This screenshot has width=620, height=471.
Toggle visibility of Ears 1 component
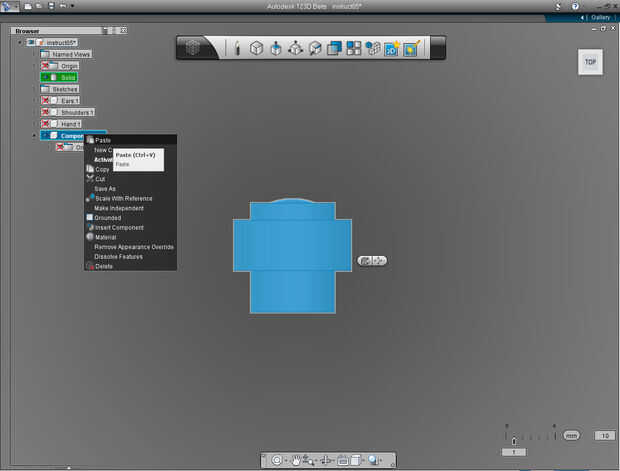[45, 100]
